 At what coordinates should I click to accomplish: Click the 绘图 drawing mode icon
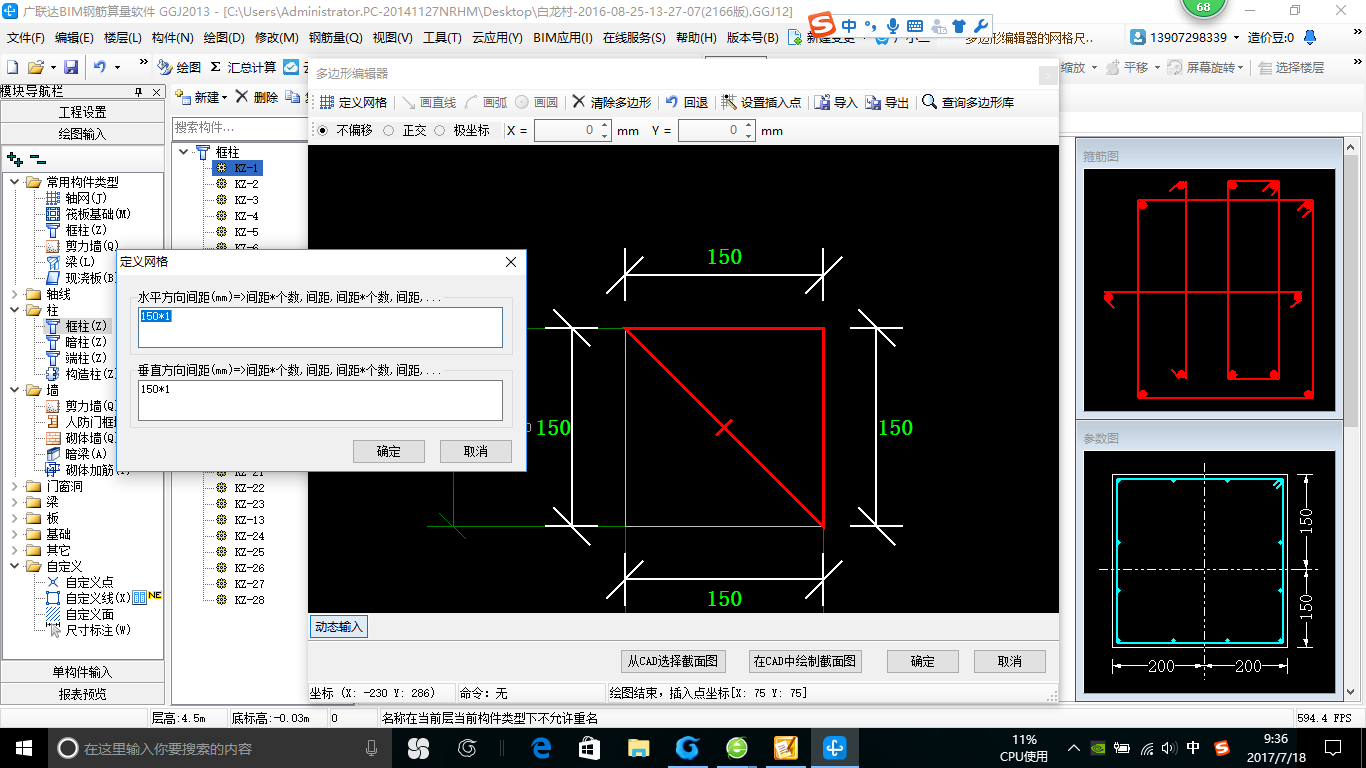point(165,67)
